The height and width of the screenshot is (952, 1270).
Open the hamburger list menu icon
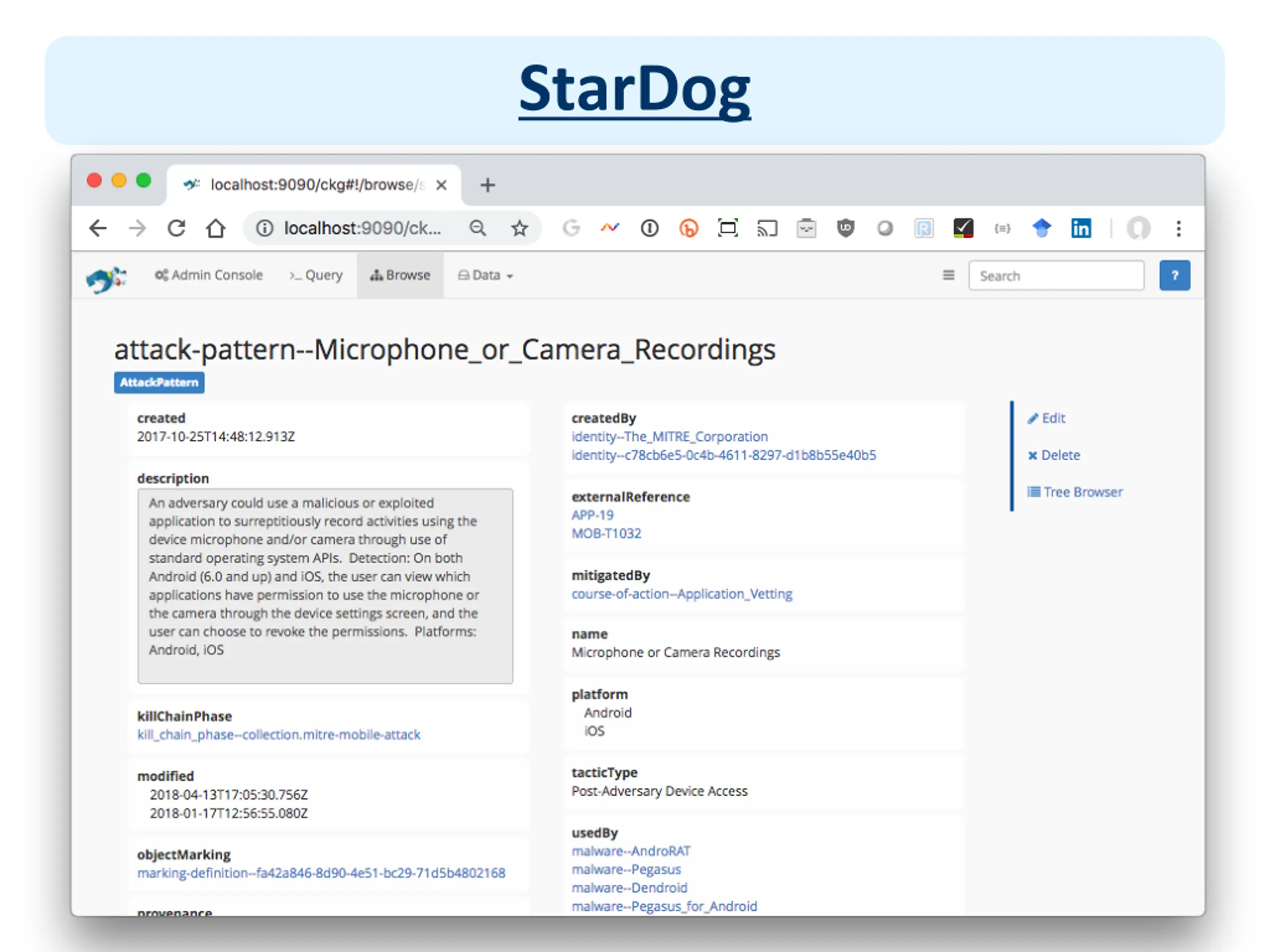click(x=949, y=276)
